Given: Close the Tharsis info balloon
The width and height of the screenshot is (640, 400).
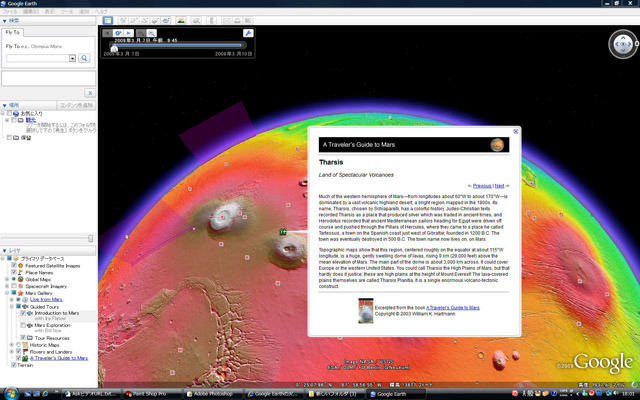Looking at the screenshot, I should click(x=516, y=131).
